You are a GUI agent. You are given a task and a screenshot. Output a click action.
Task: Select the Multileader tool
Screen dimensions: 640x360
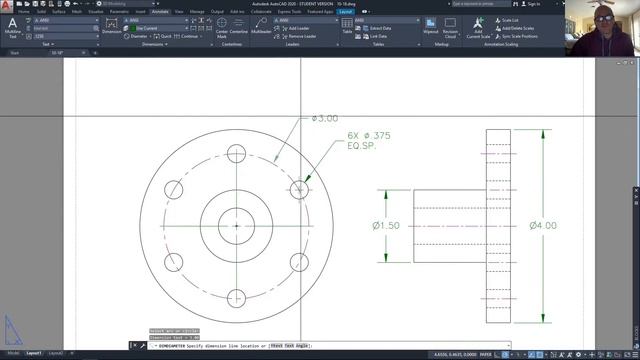pos(261,26)
